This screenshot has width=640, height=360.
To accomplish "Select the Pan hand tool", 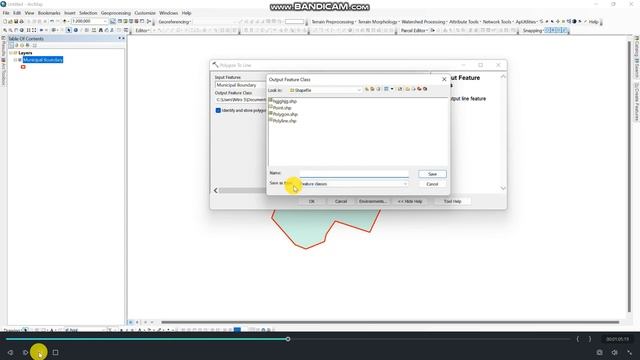I will [x=16, y=30].
